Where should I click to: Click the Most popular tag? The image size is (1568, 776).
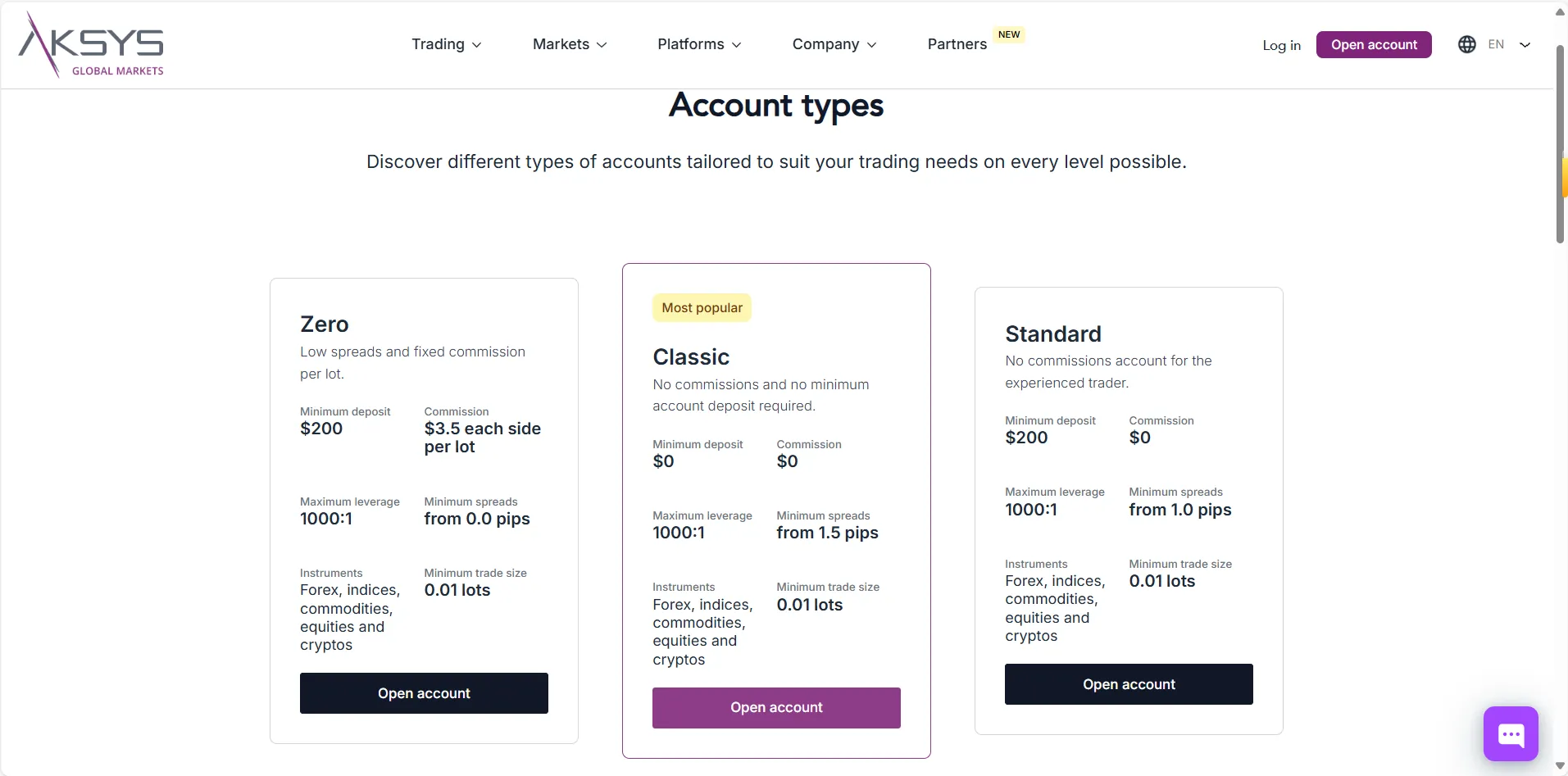click(x=702, y=308)
